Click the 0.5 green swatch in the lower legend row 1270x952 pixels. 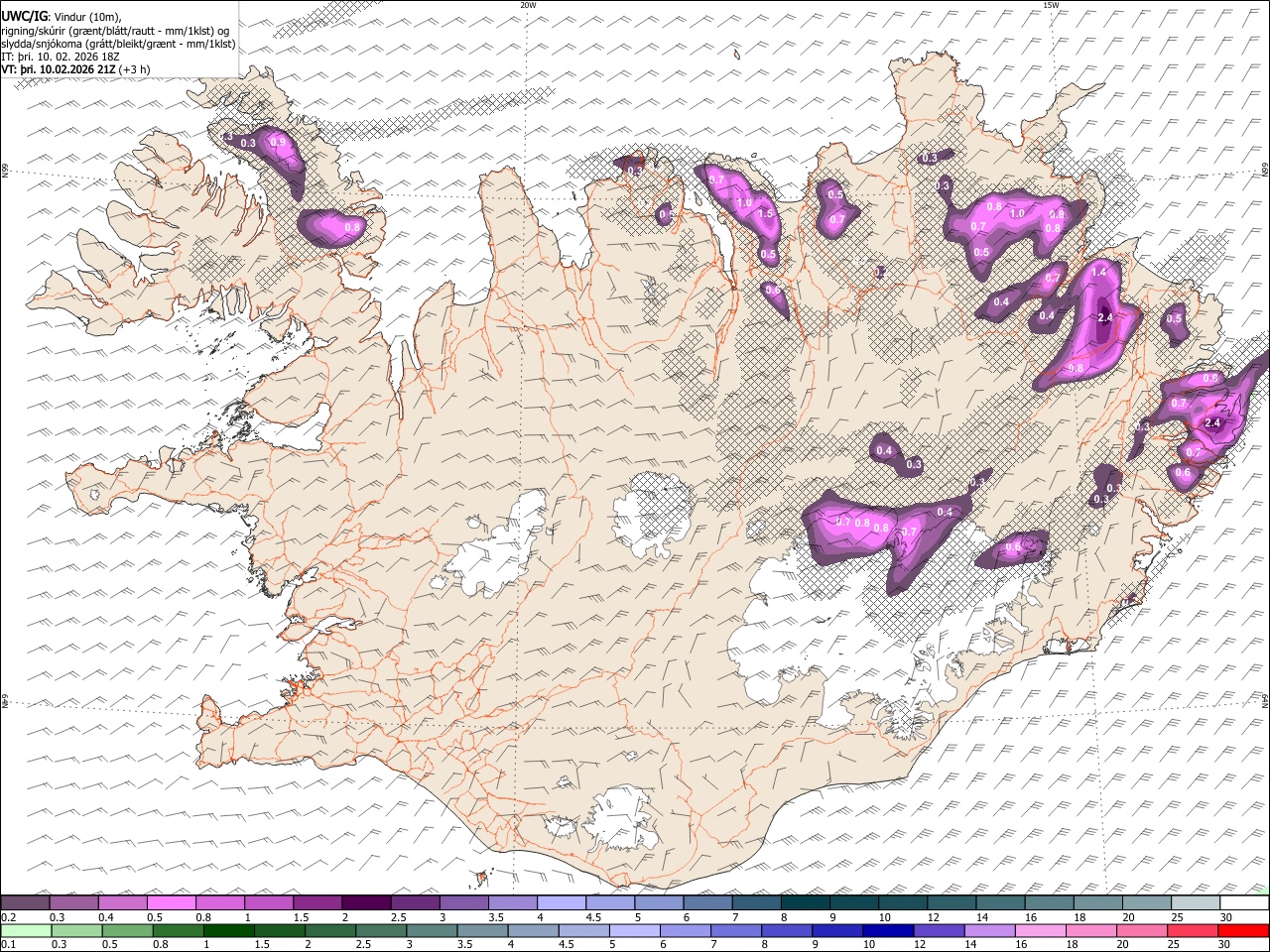(127, 931)
